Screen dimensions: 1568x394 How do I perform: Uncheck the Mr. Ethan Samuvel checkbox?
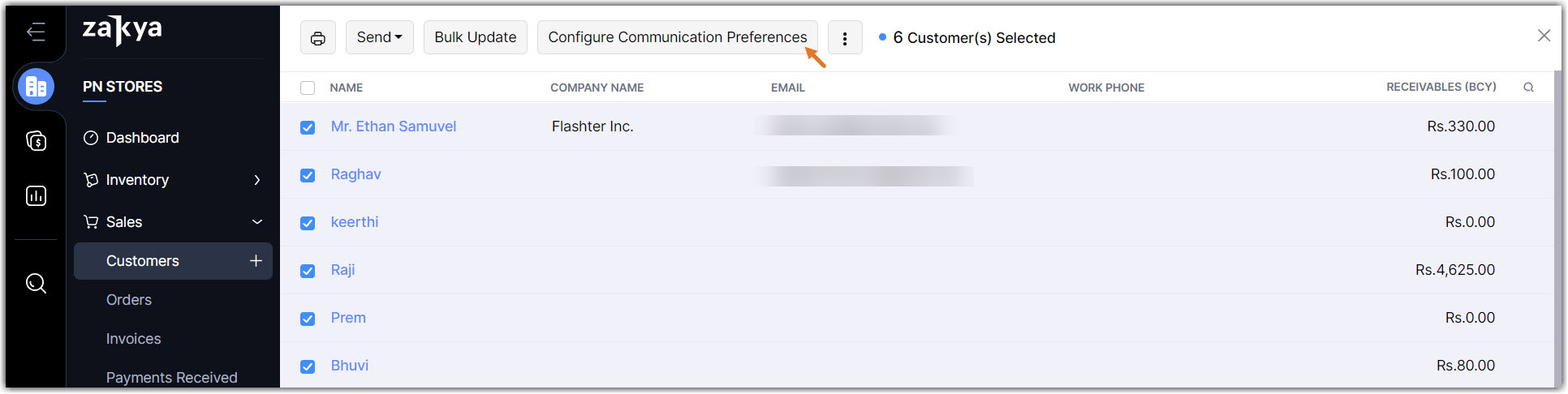pos(308,127)
